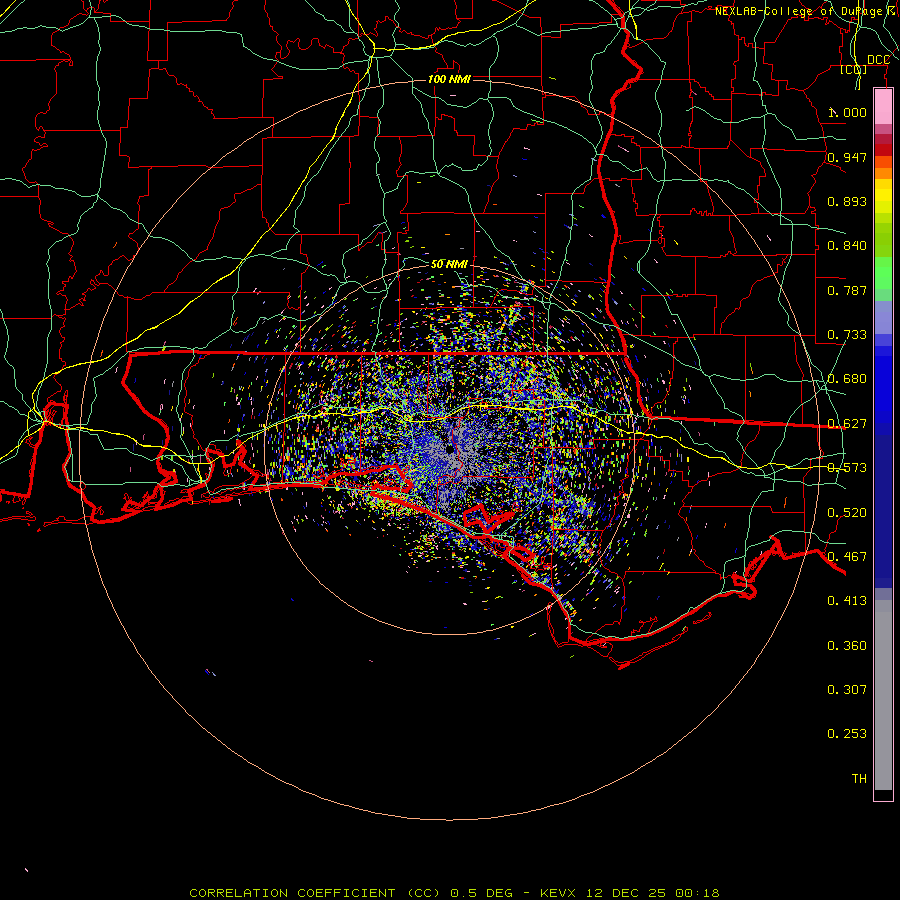Select the 0.947 scale label

click(847, 157)
